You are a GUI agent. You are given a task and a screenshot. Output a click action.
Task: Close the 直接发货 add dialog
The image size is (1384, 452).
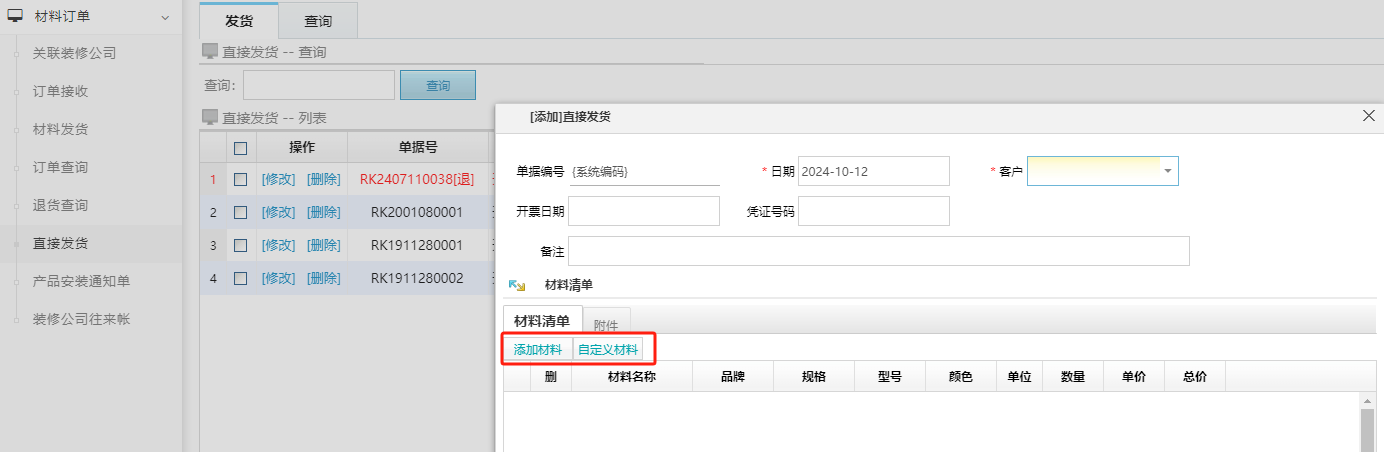[x=1369, y=116]
